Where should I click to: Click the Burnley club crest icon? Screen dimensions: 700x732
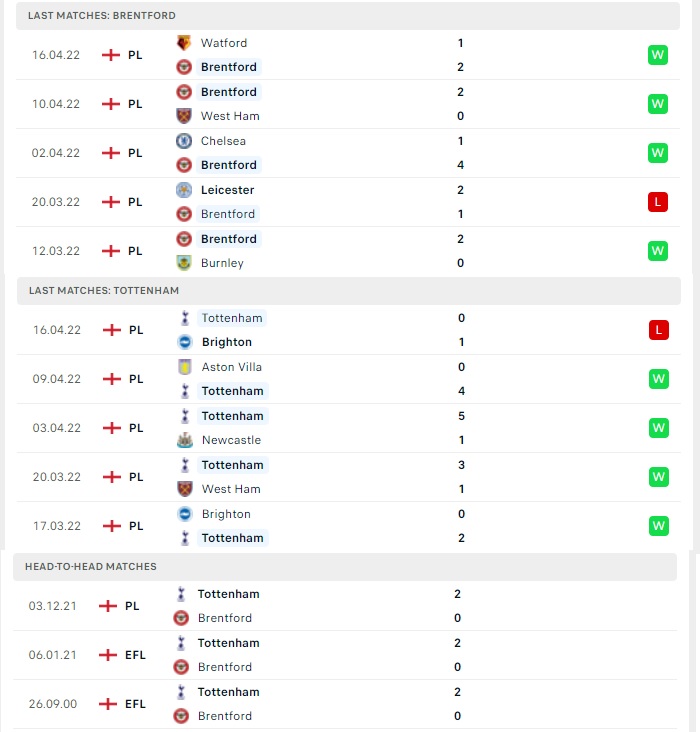coord(184,263)
